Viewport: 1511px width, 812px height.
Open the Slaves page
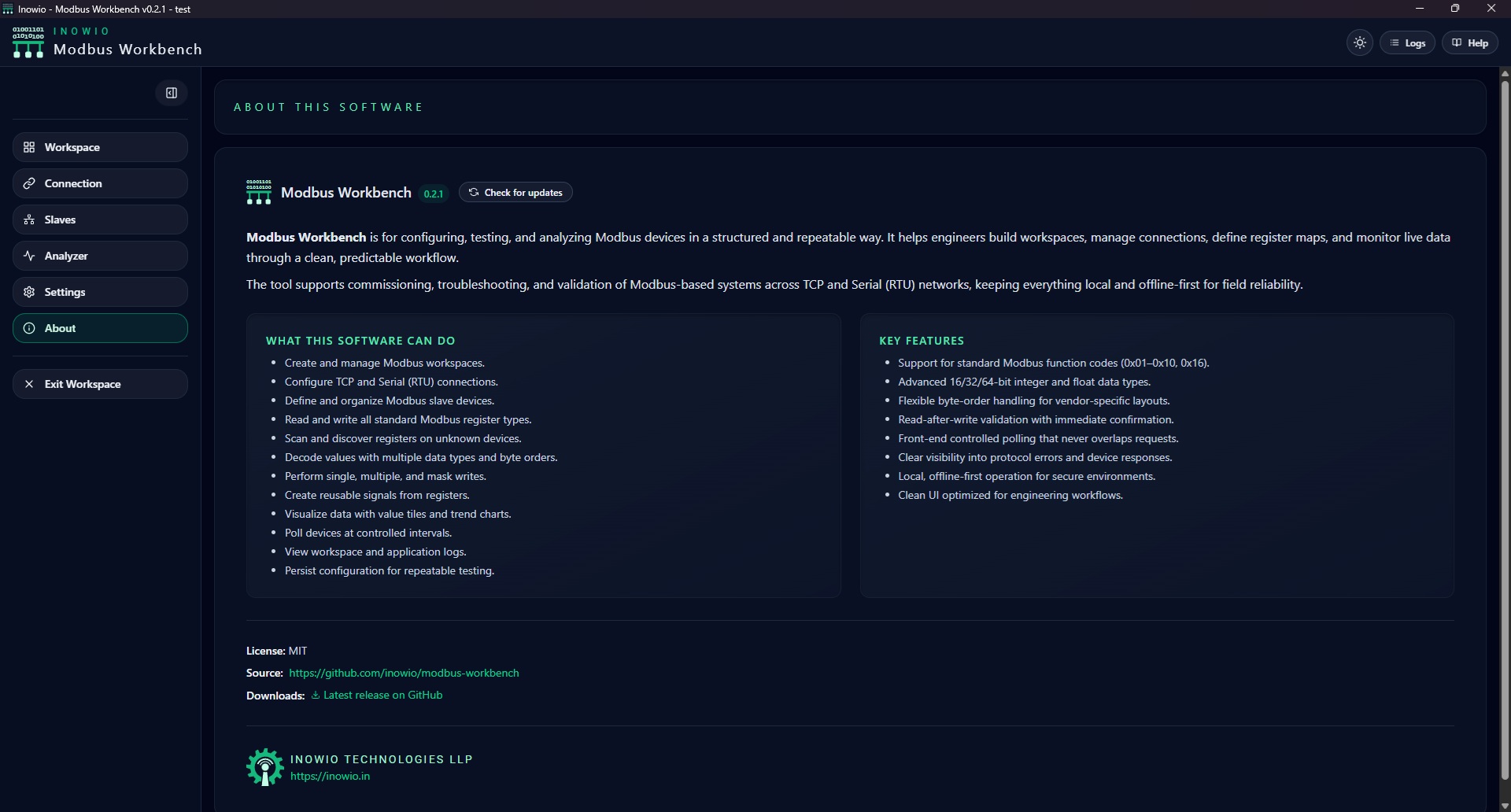(100, 220)
